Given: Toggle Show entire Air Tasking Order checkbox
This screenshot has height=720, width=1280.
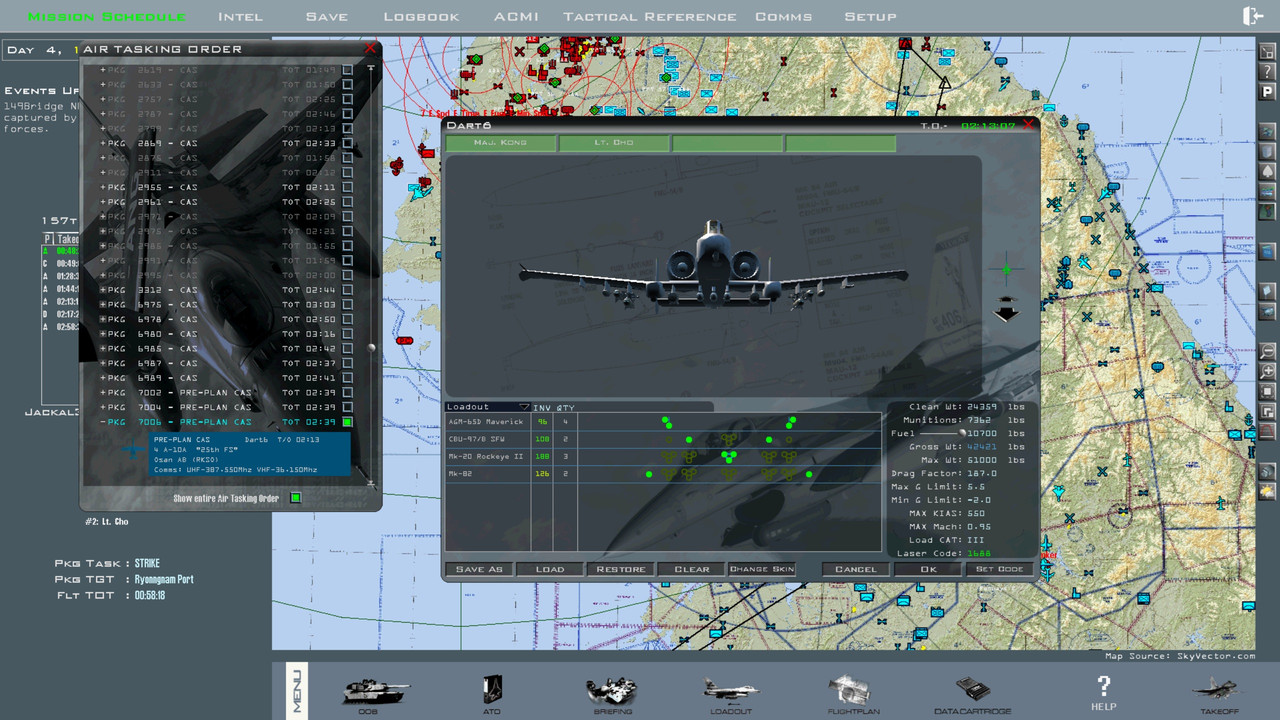Looking at the screenshot, I should (295, 498).
